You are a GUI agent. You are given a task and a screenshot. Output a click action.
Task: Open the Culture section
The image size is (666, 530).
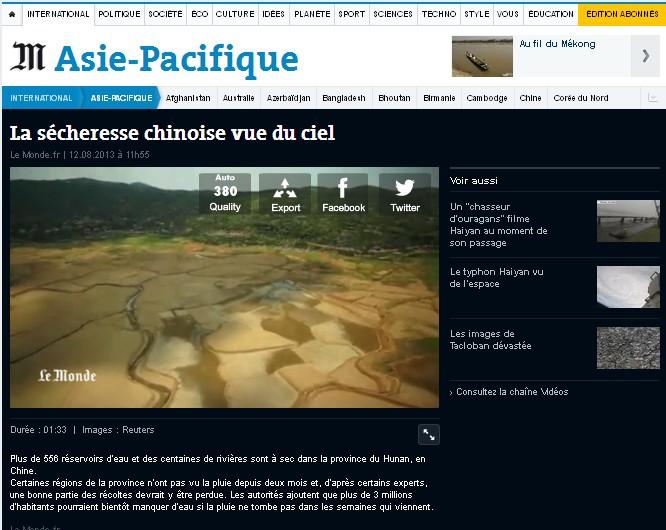point(235,14)
